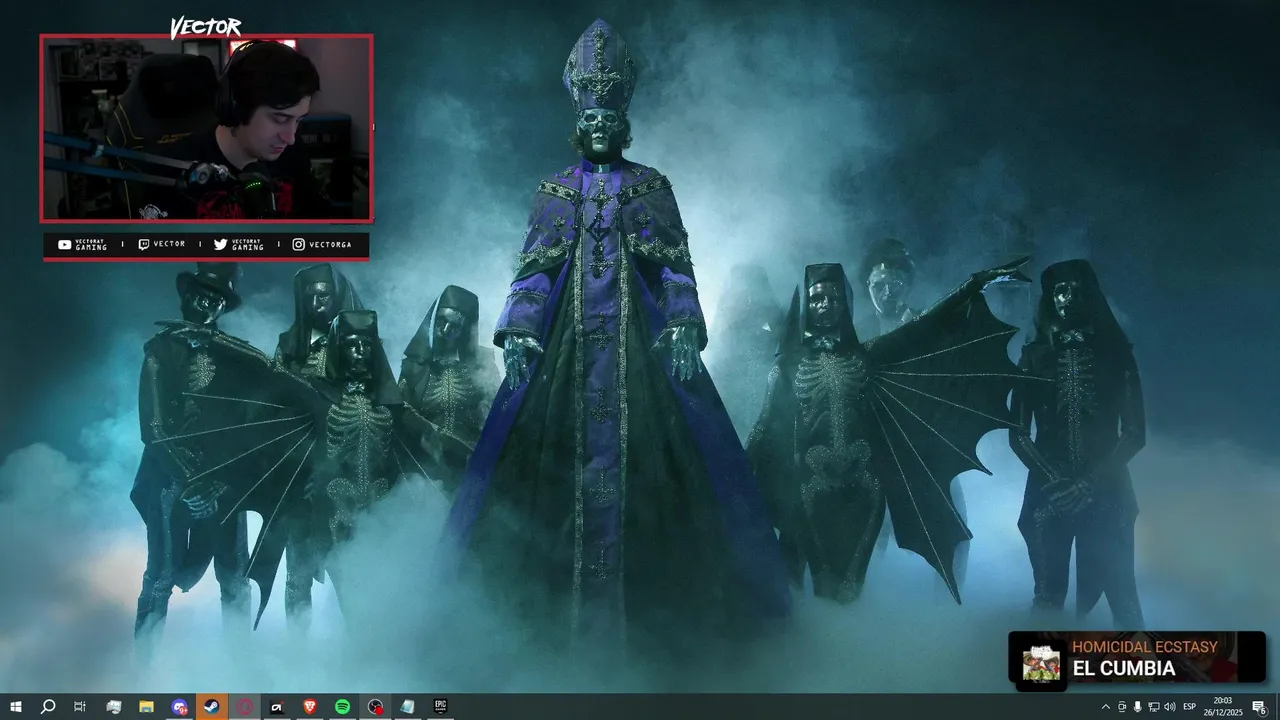Click the Meet Now tray icon
Image resolution: width=1280 pixels, height=720 pixels.
[x=1121, y=707]
